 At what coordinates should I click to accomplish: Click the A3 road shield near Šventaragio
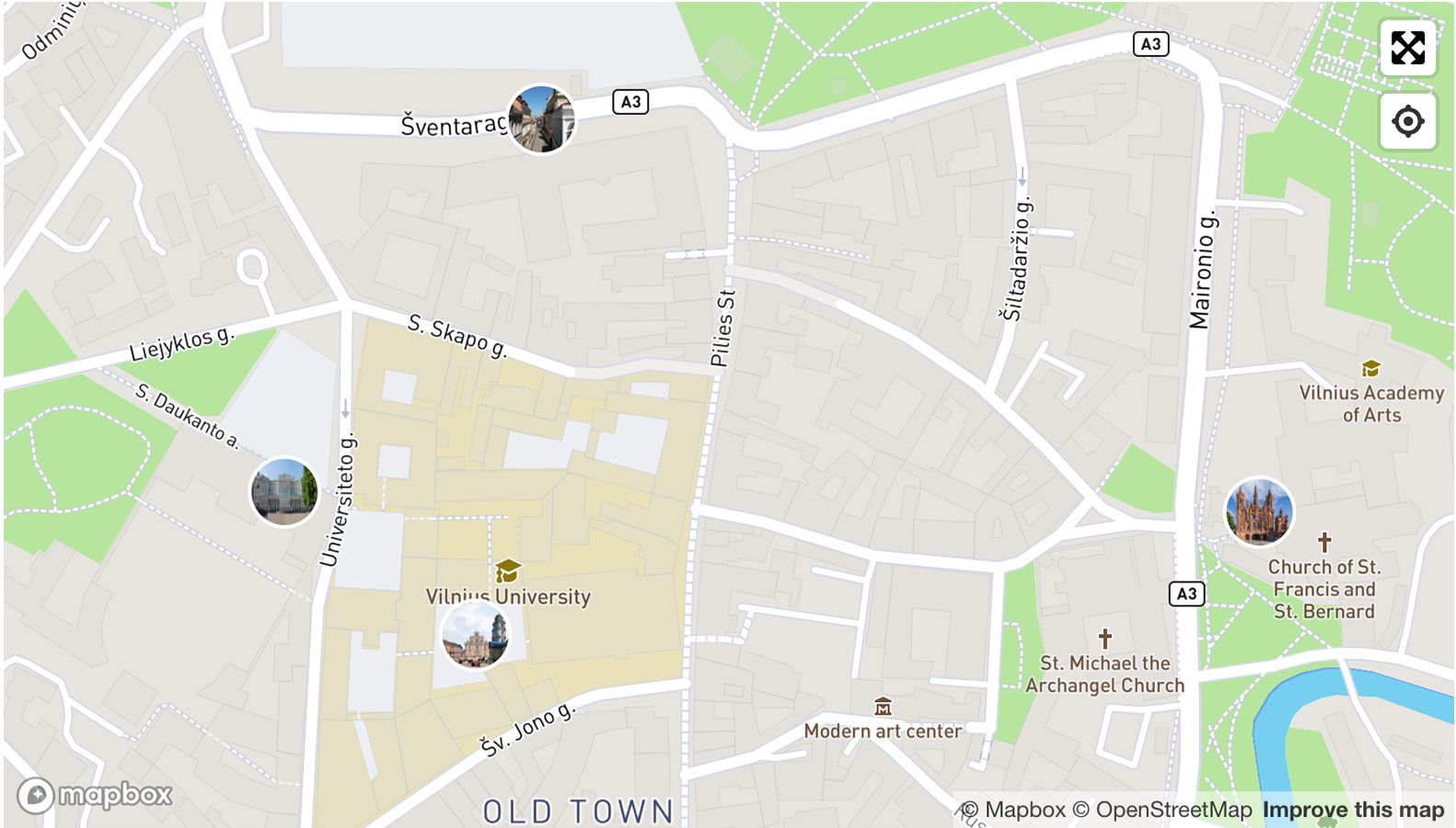click(x=630, y=102)
